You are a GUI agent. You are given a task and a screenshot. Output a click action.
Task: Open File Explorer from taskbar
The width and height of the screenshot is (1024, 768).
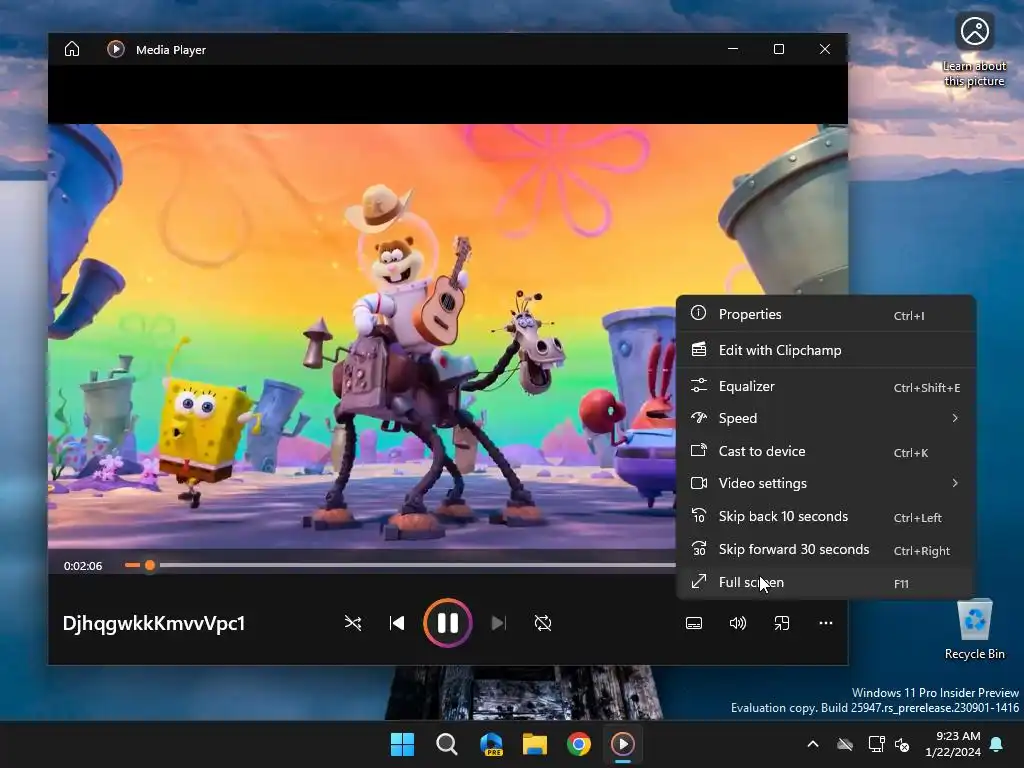pos(535,744)
